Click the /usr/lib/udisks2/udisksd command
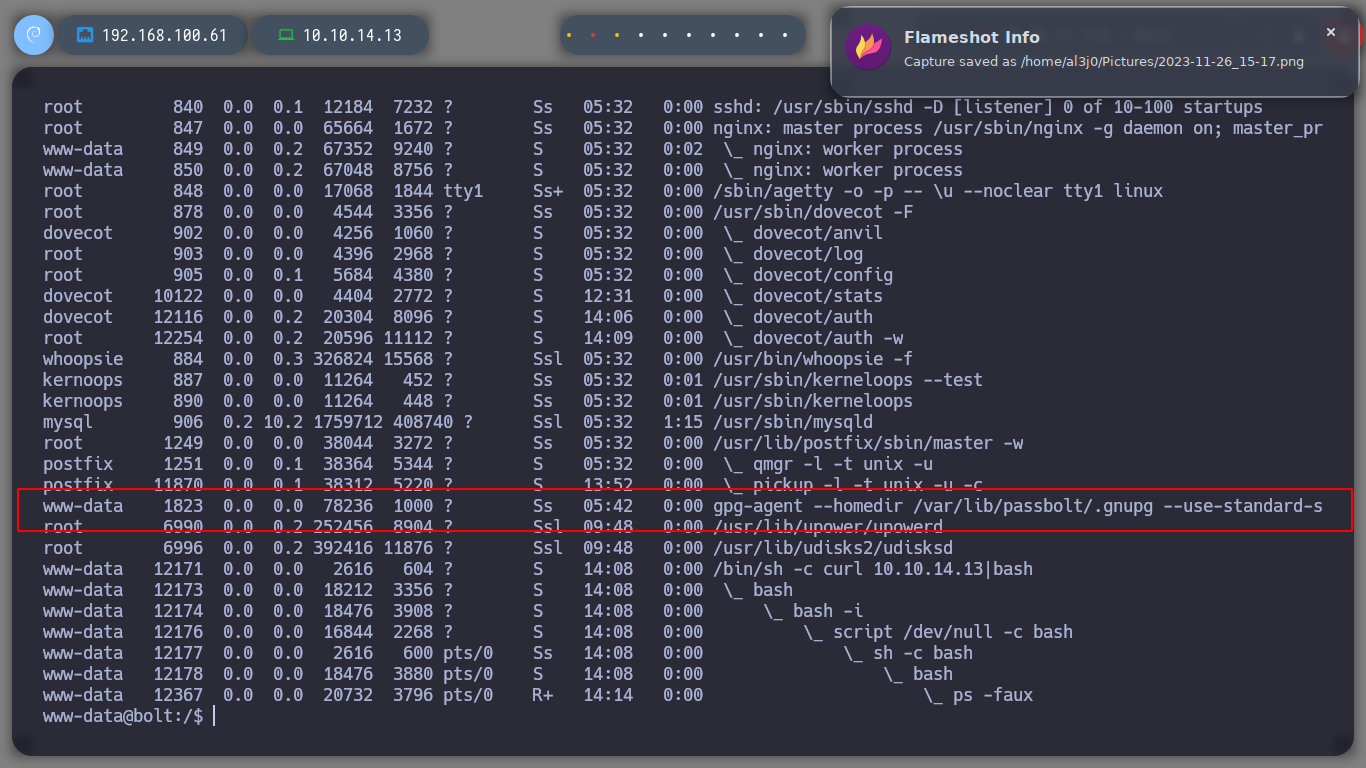 tap(833, 548)
